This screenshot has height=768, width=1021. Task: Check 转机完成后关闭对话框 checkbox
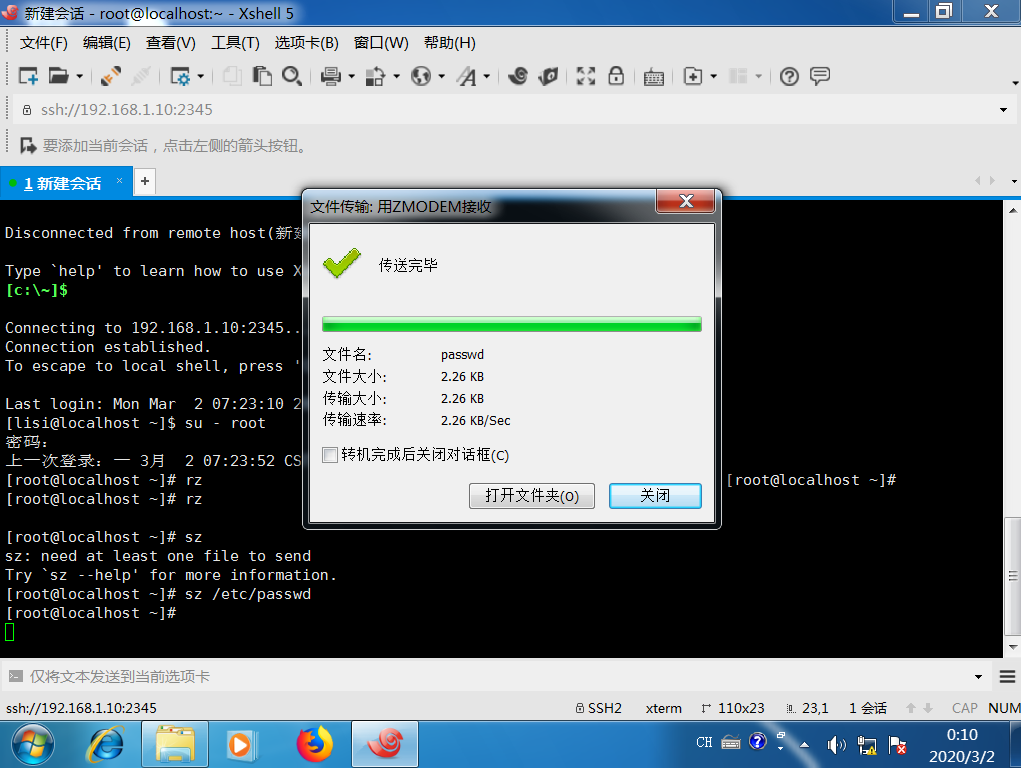330,455
